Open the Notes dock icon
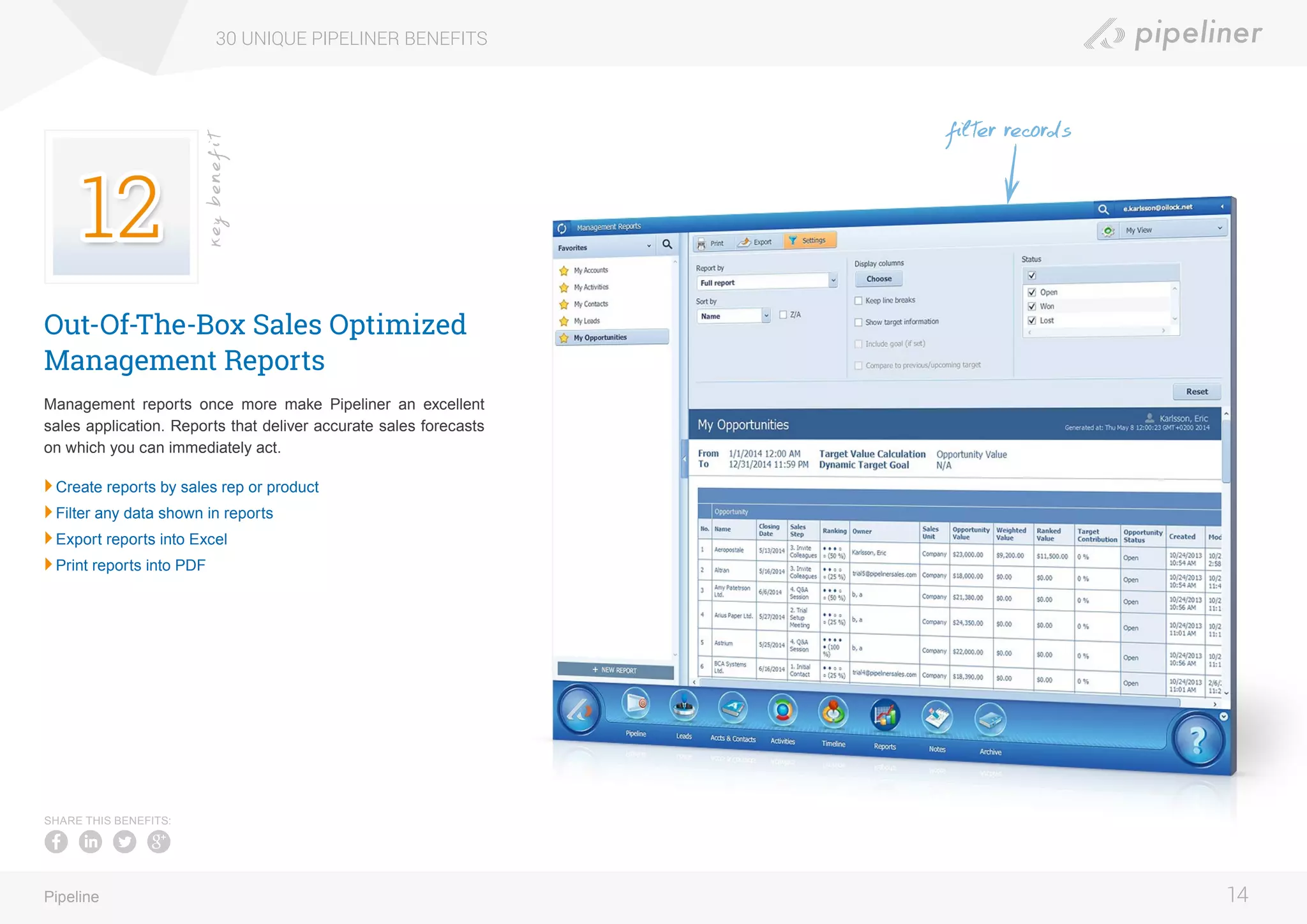 [937, 717]
